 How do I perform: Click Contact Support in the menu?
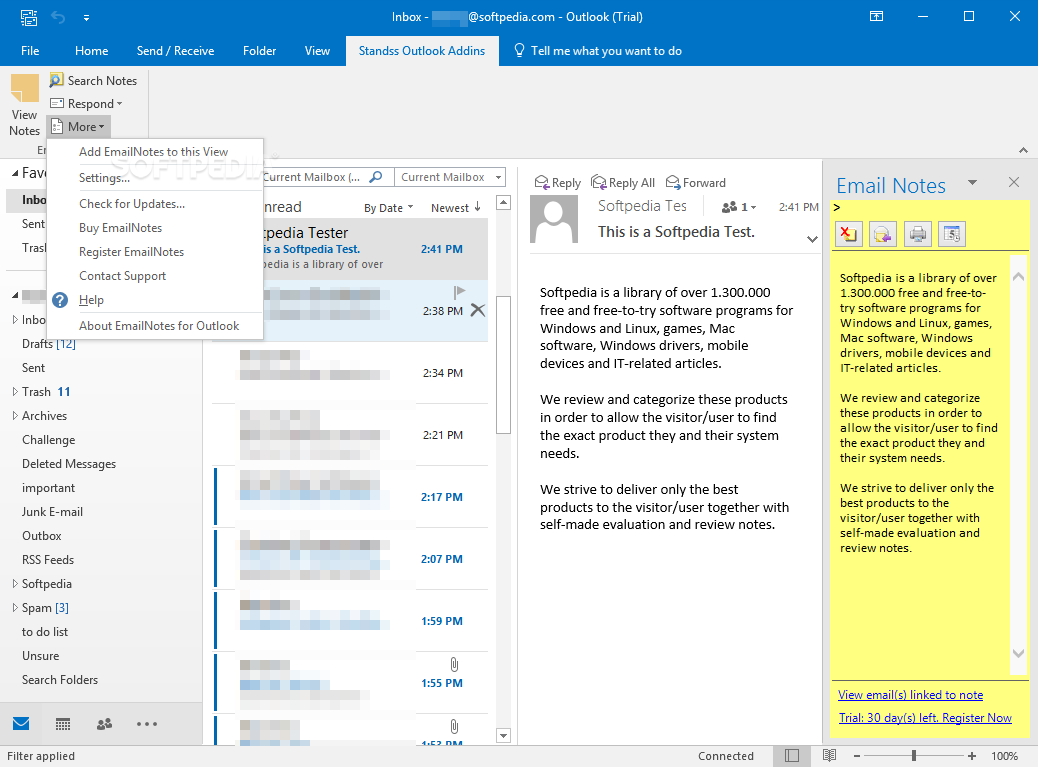click(122, 276)
